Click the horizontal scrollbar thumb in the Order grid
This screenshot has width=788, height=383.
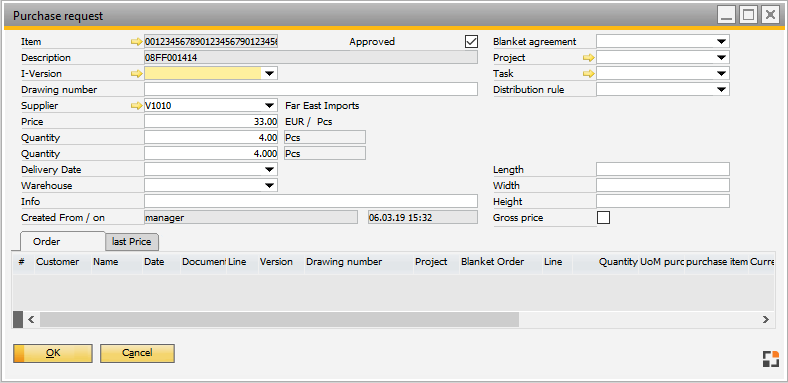(279, 319)
